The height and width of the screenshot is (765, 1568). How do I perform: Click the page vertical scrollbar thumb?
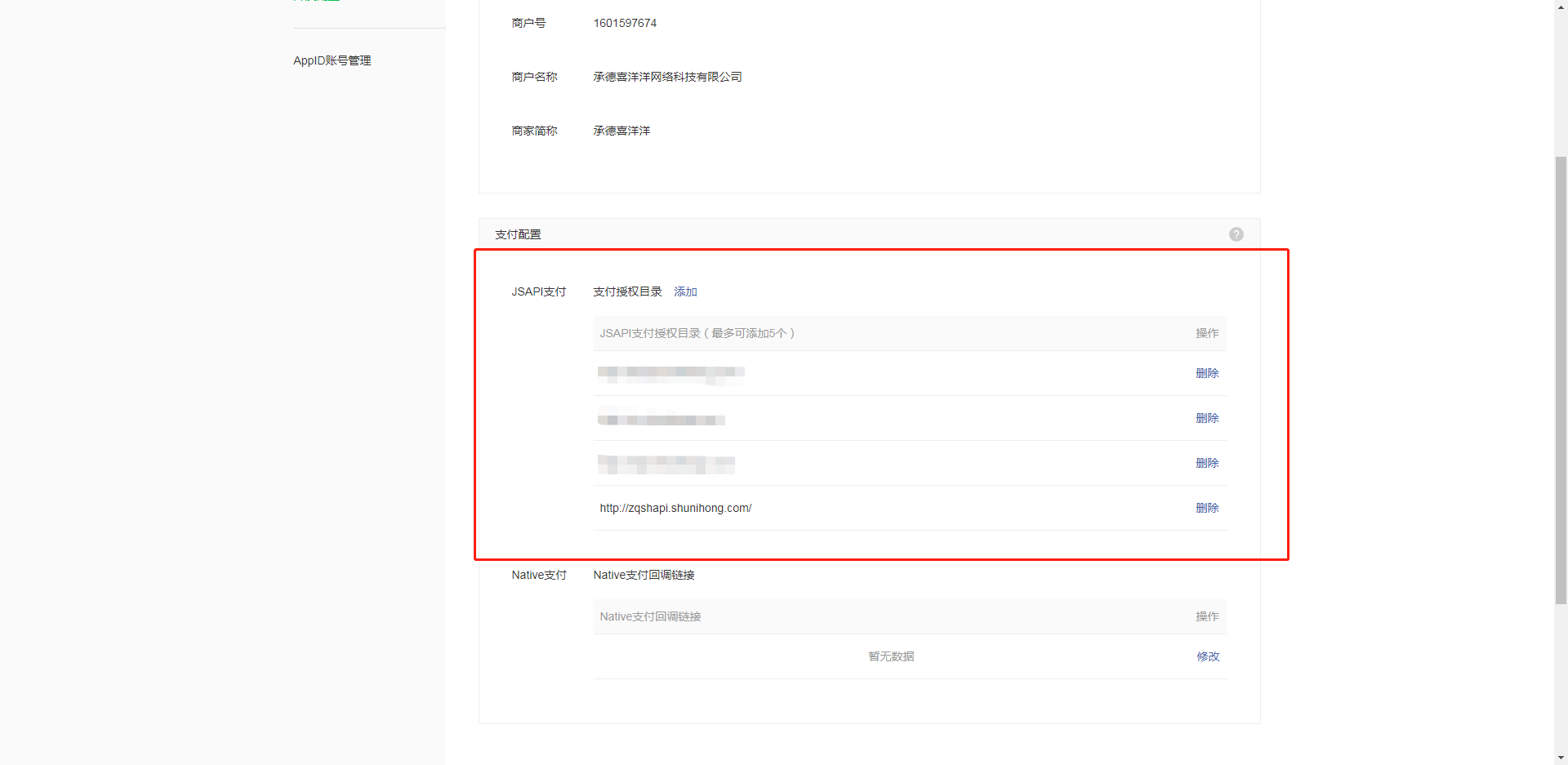(x=1561, y=380)
